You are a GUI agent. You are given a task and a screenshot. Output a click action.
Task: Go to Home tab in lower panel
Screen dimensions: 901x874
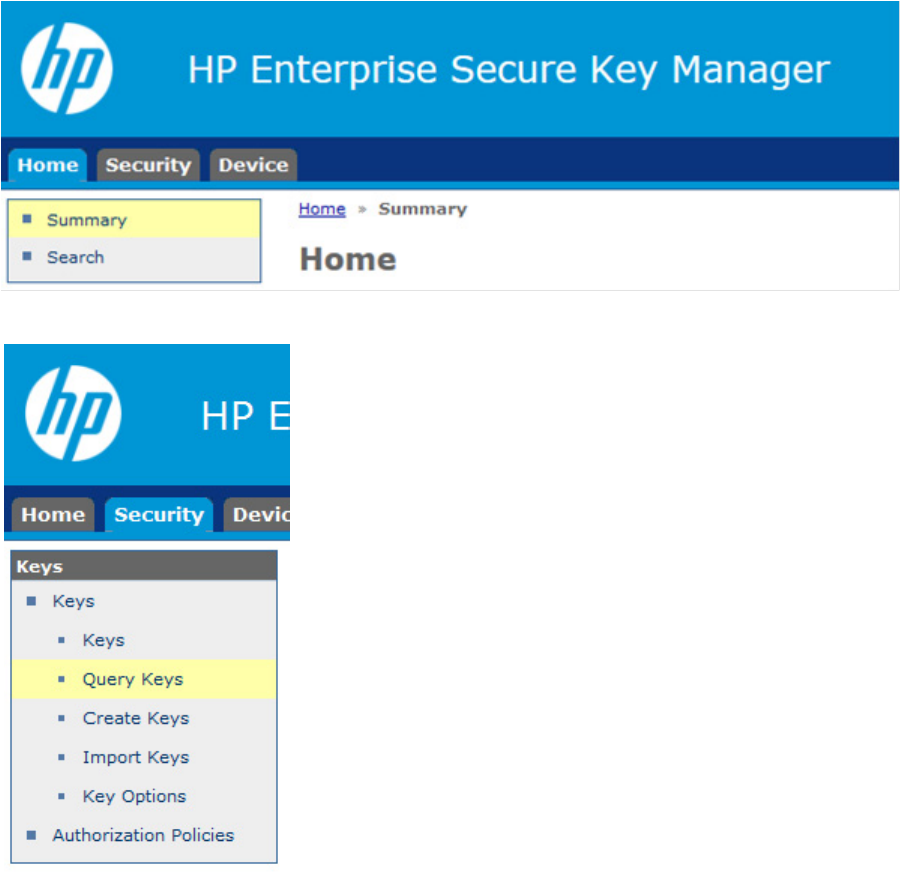click(53, 515)
